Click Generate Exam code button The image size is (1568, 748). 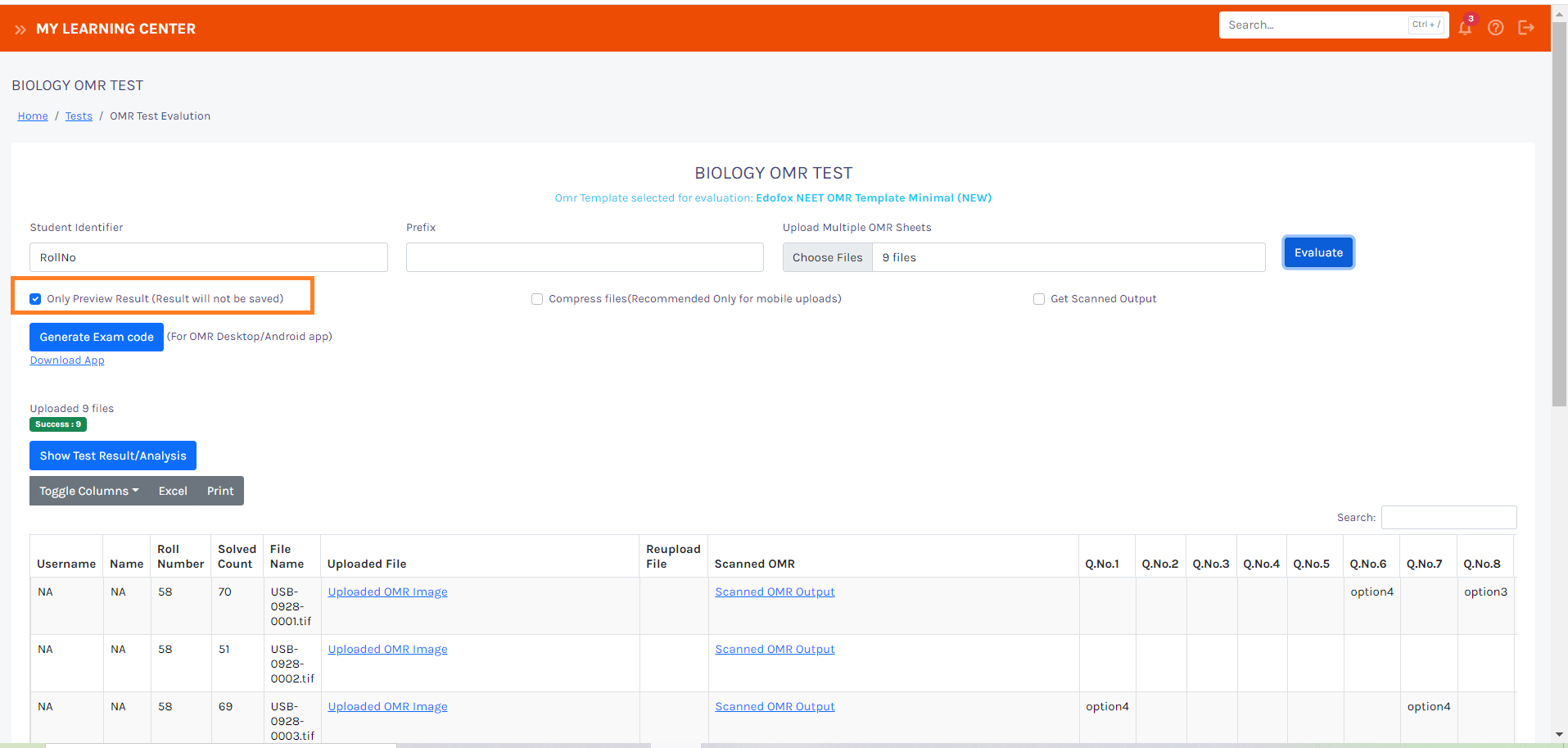click(97, 337)
